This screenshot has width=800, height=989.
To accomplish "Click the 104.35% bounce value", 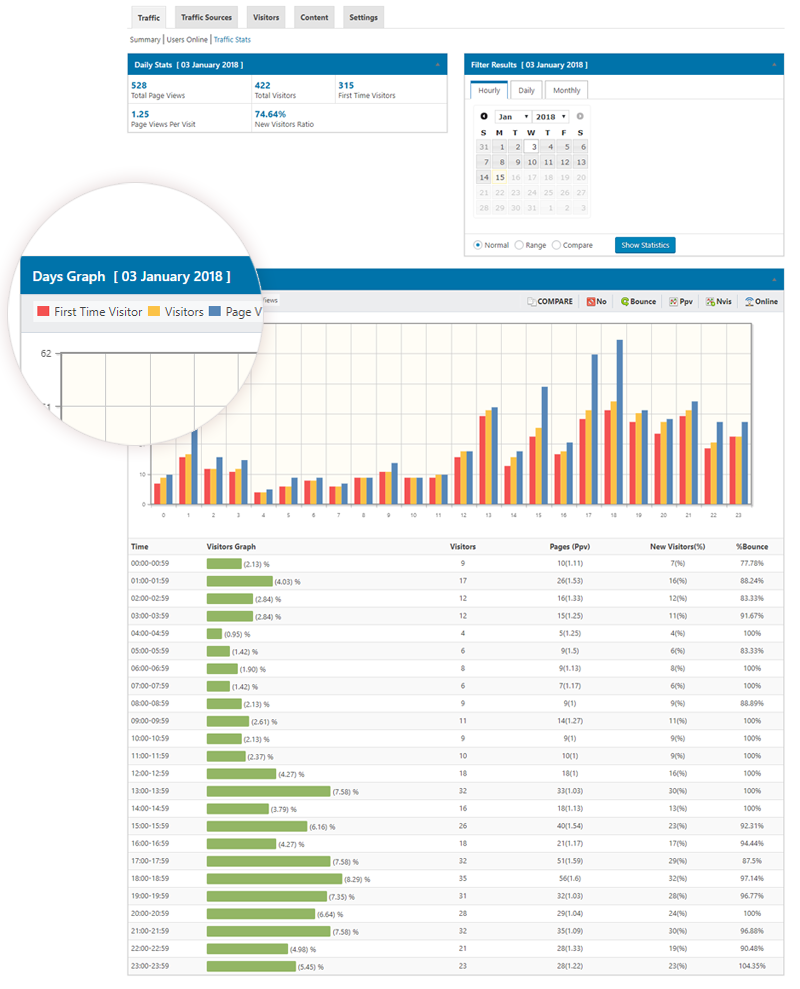I will pyautogui.click(x=752, y=966).
